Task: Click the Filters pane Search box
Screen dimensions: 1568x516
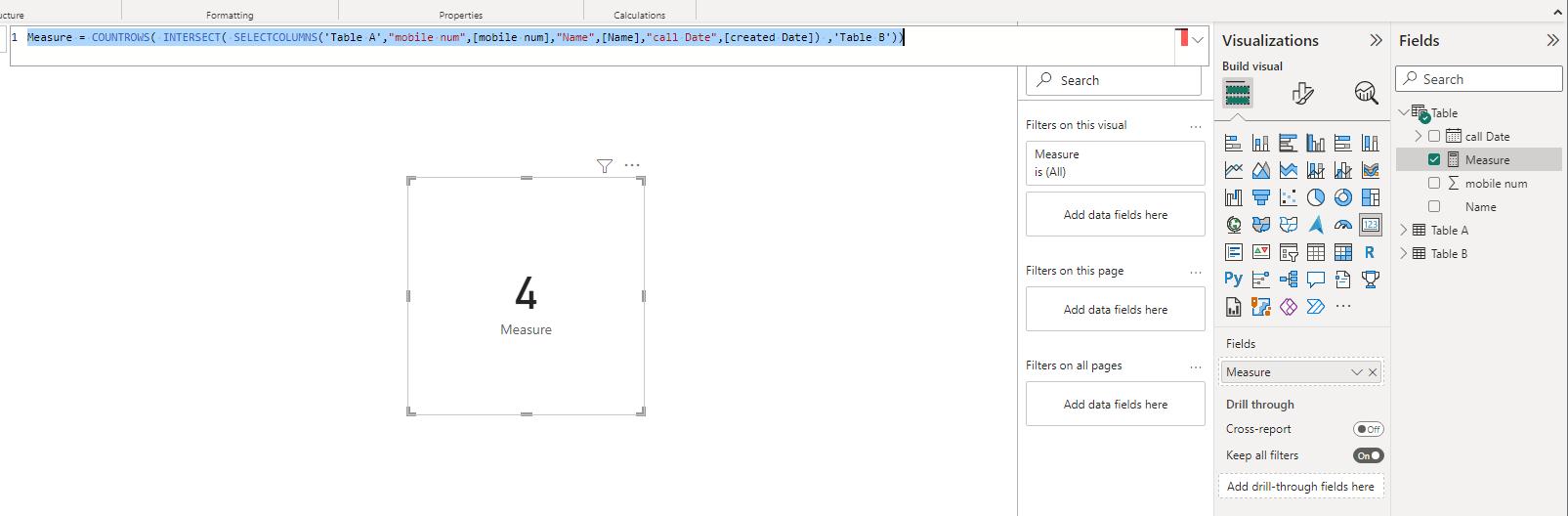Action: (1114, 81)
